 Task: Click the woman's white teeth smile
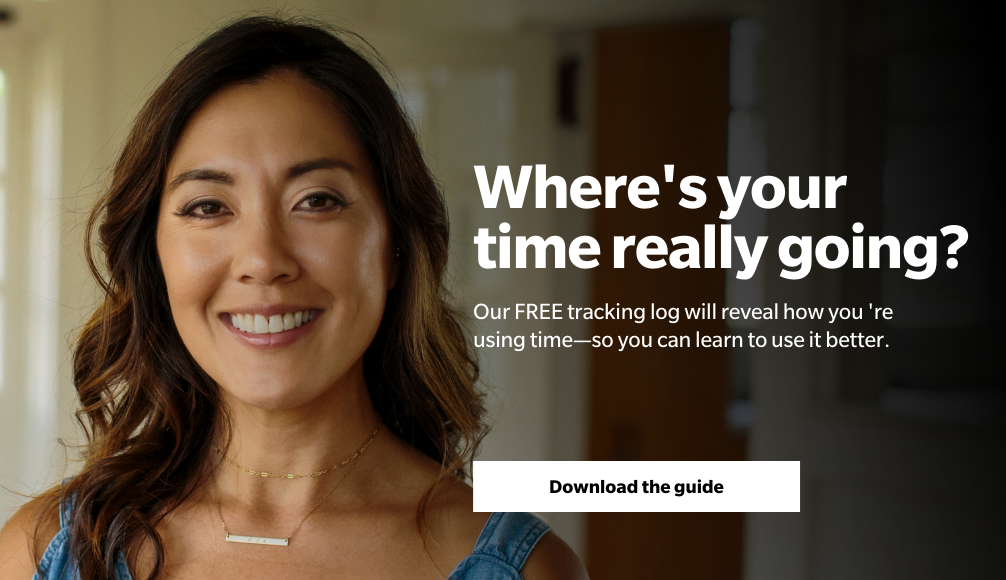(x=271, y=321)
